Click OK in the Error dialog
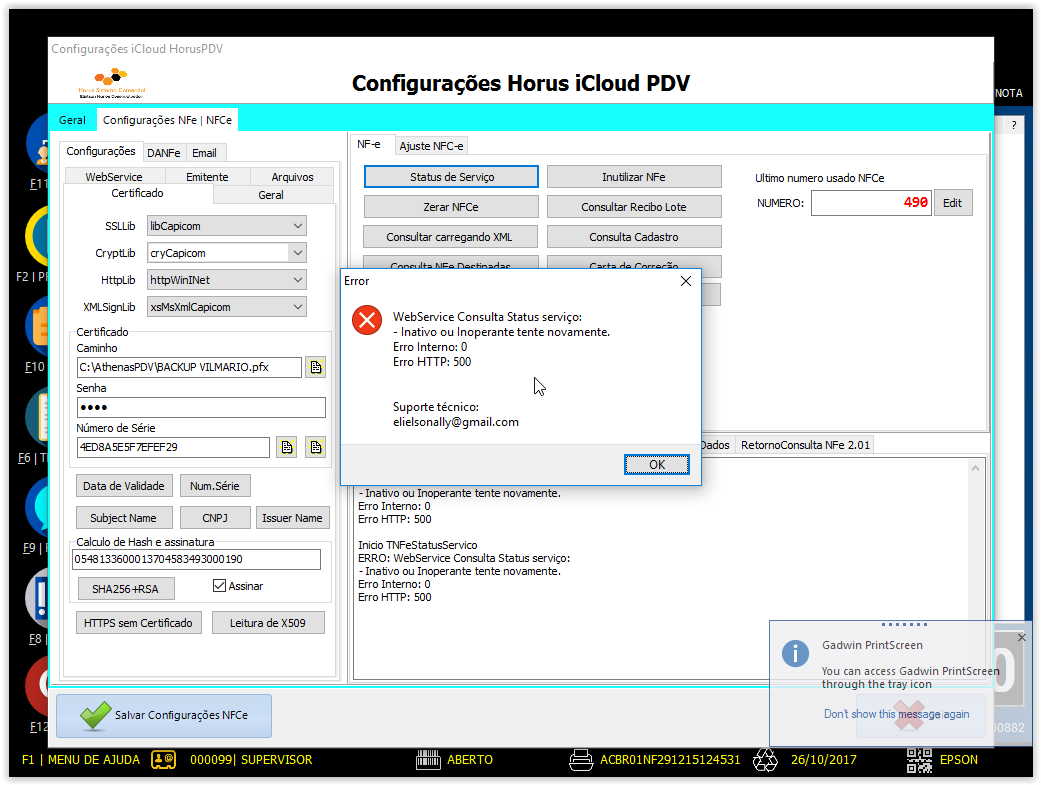 tap(657, 465)
